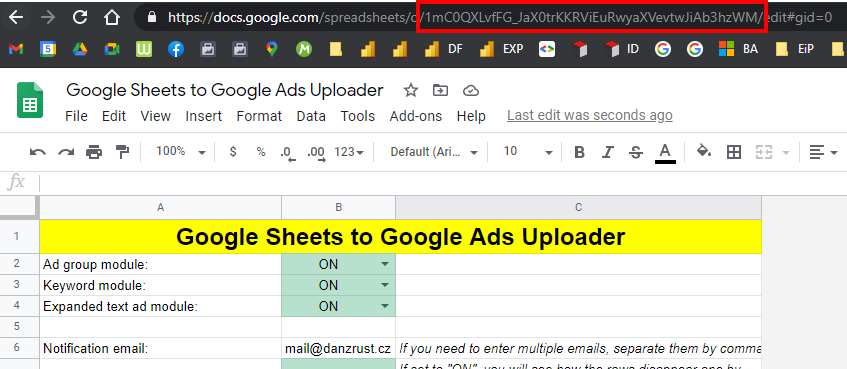
Task: Click the formula bar input
Action: (443, 183)
